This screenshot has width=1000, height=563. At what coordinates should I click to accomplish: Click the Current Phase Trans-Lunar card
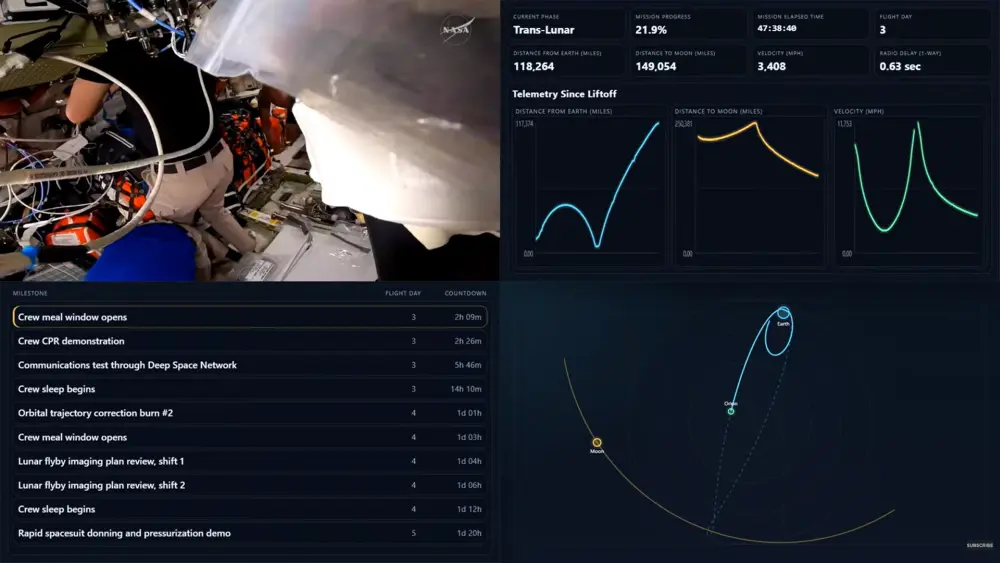(x=566, y=24)
